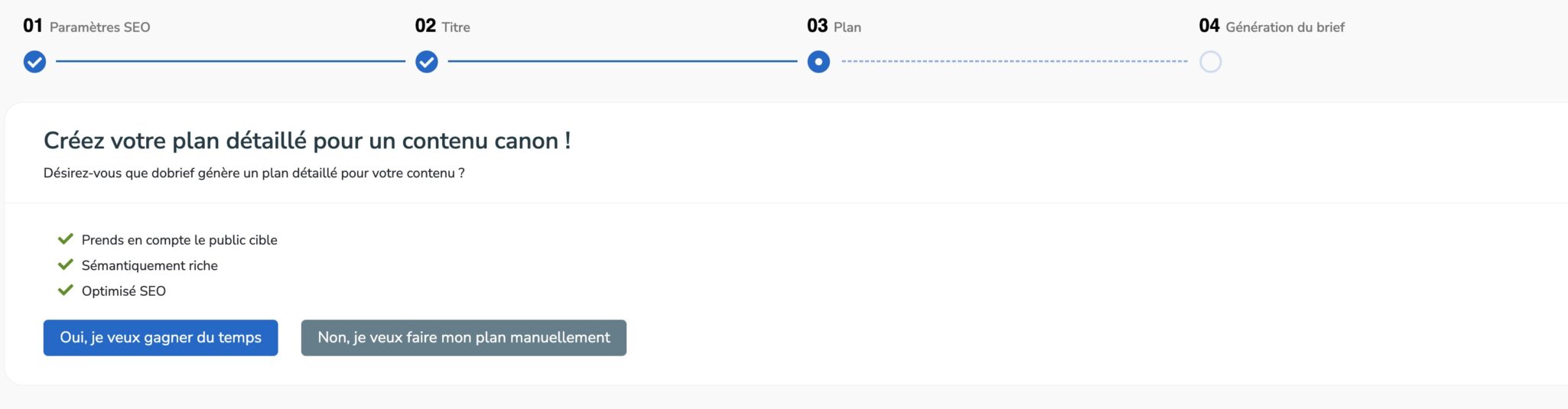Click the "Créez votre plan détaillé" heading

click(x=307, y=141)
